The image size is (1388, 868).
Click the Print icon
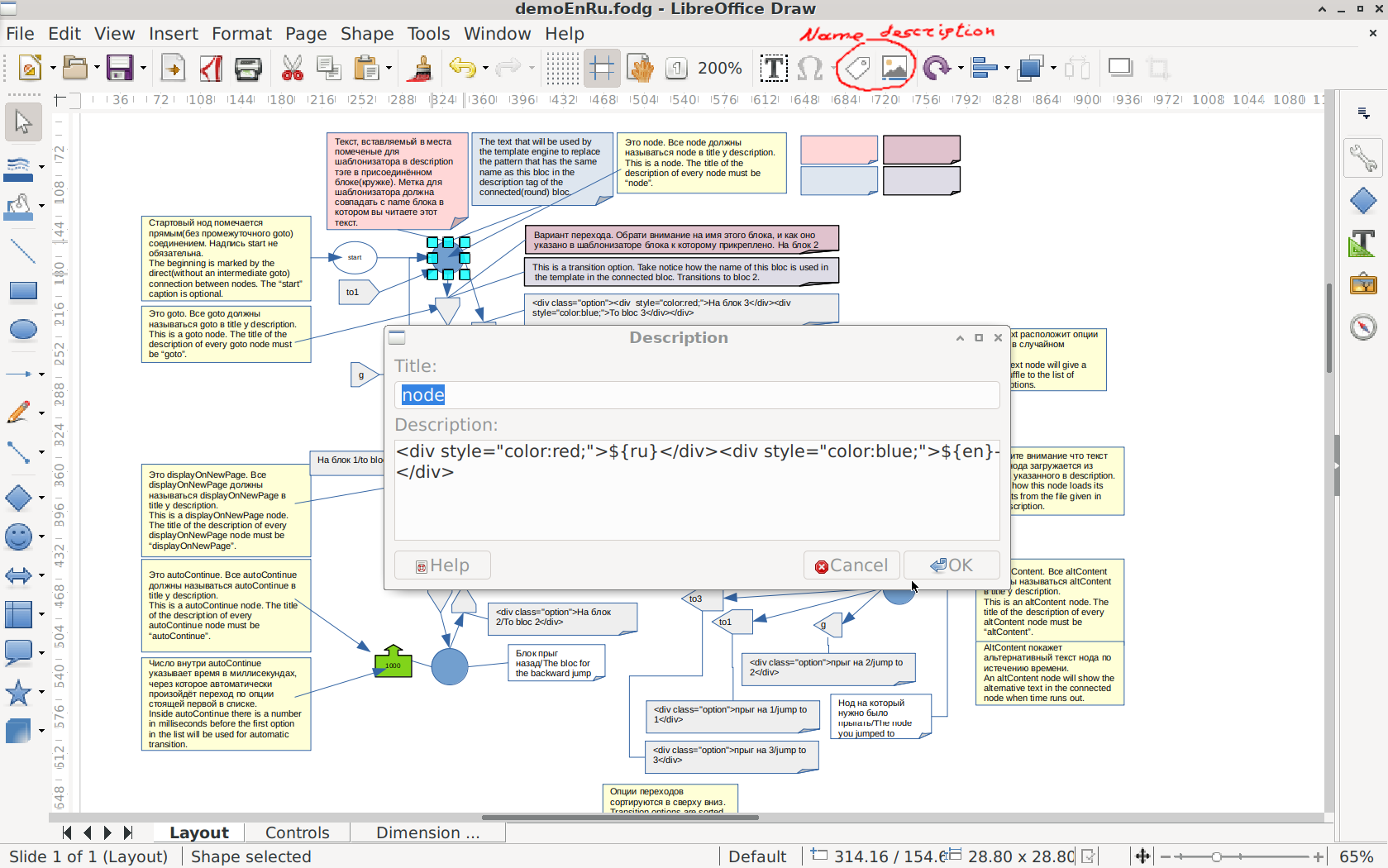point(248,68)
